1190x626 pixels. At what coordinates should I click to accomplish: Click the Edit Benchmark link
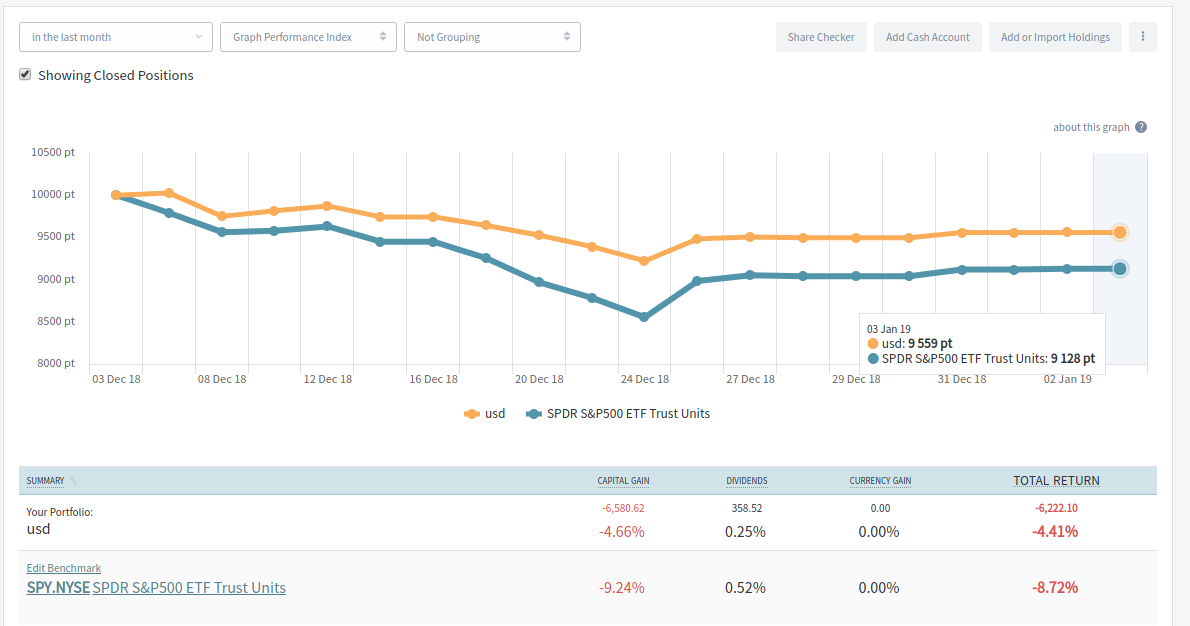tap(63, 568)
